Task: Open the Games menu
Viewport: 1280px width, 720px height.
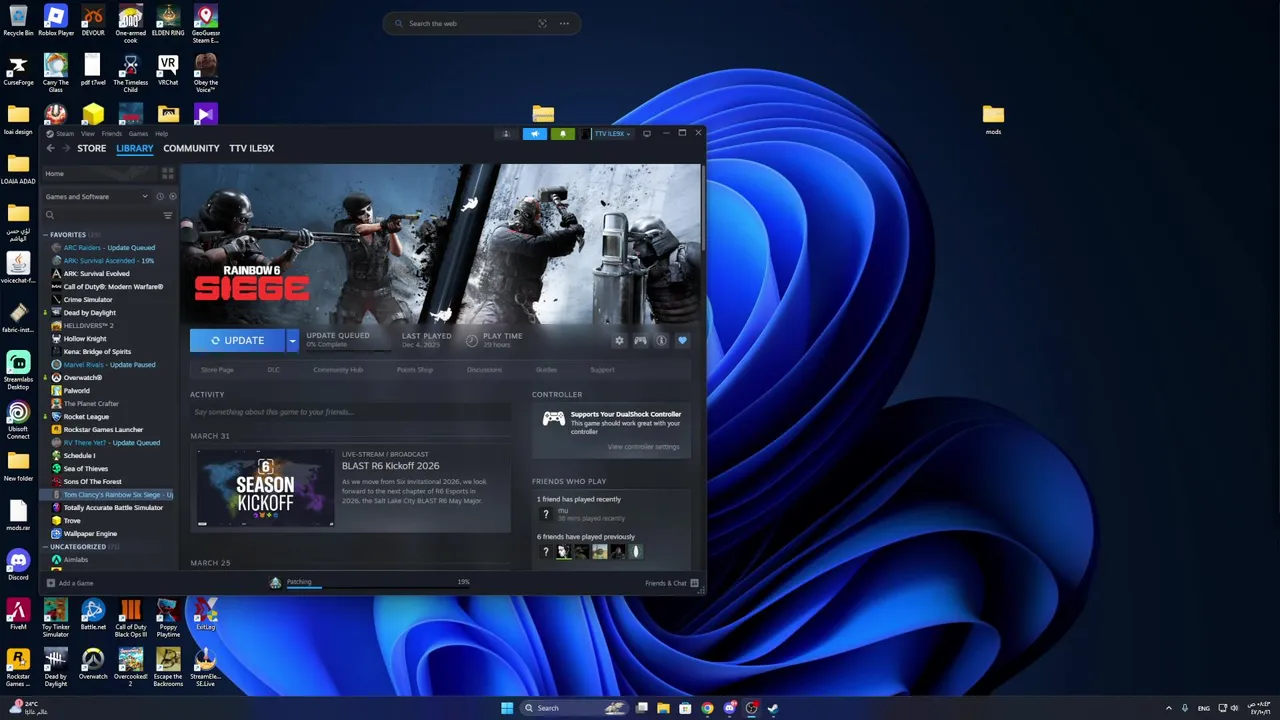Action: (138, 133)
